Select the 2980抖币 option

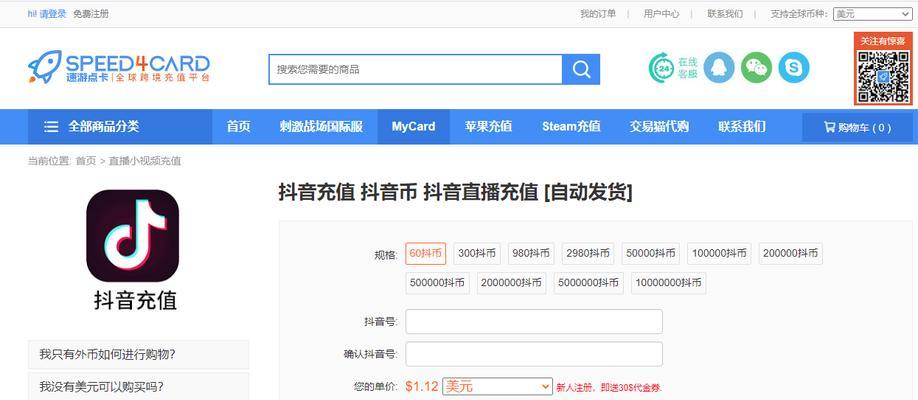588,254
